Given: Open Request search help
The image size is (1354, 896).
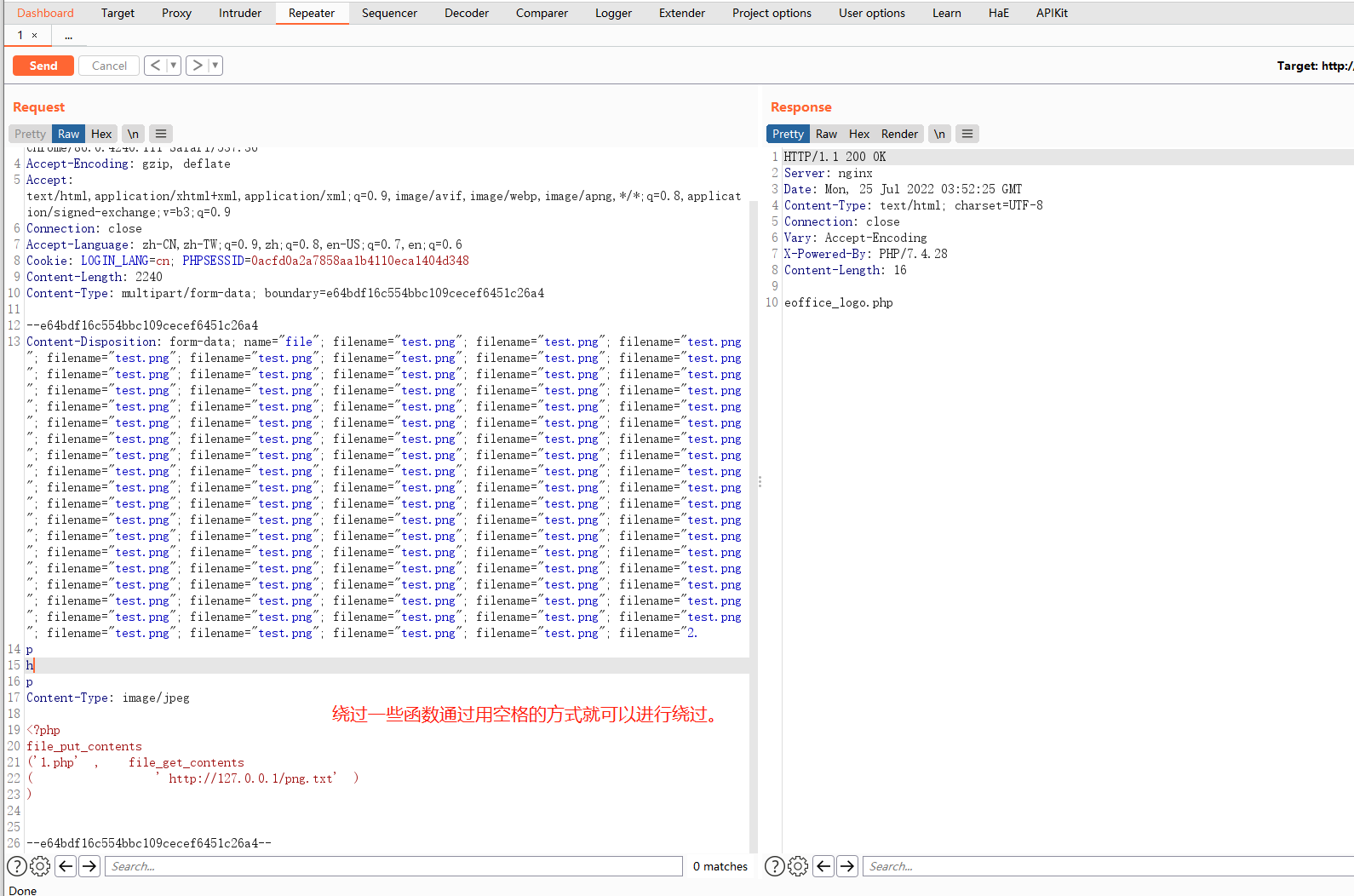Looking at the screenshot, I should click(x=17, y=866).
